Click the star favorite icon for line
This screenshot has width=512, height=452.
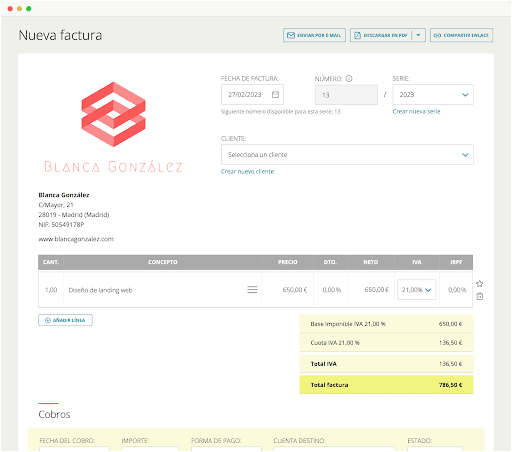480,284
